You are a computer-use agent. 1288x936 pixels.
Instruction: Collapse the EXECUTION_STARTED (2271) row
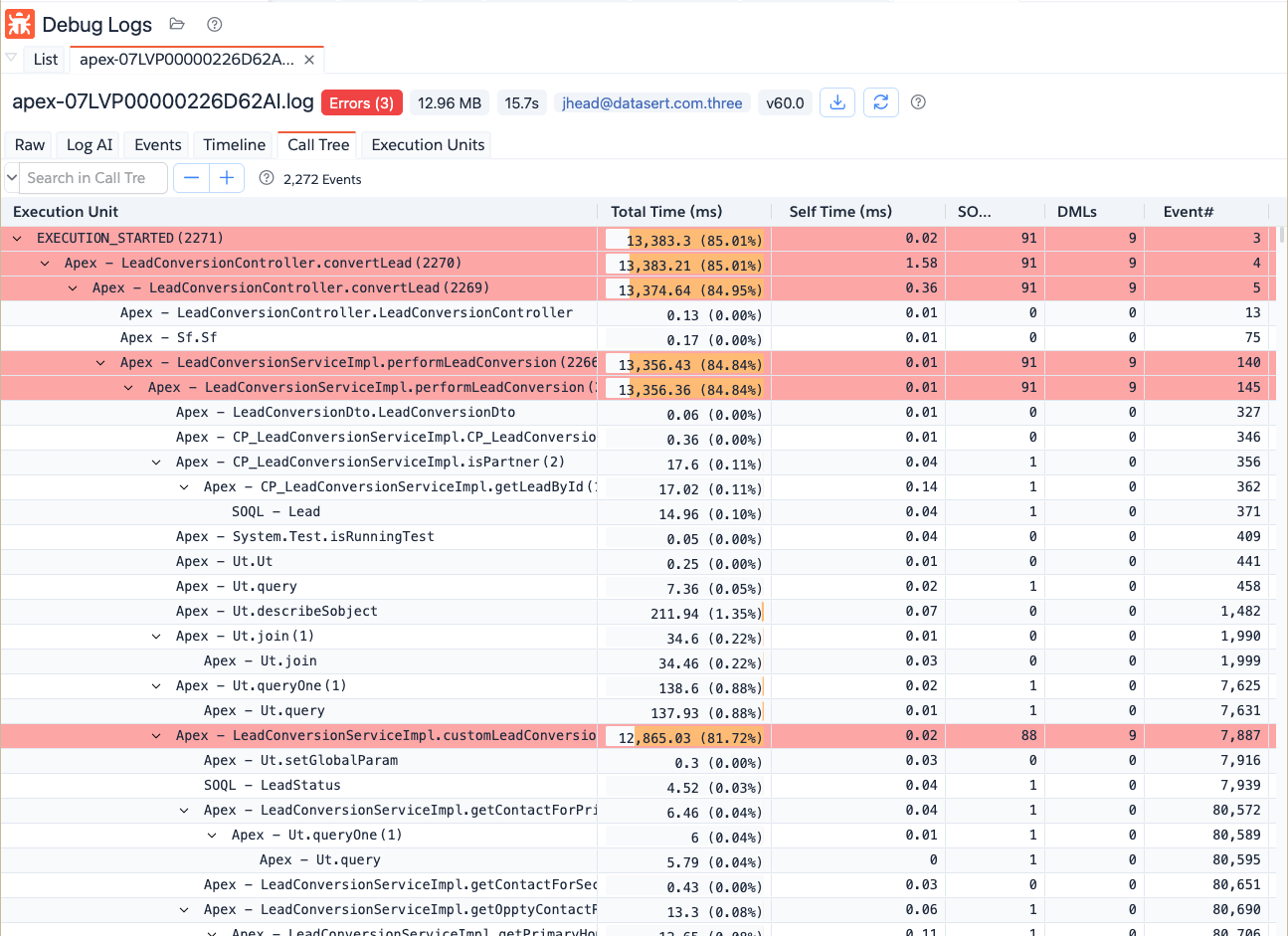pyautogui.click(x=17, y=239)
